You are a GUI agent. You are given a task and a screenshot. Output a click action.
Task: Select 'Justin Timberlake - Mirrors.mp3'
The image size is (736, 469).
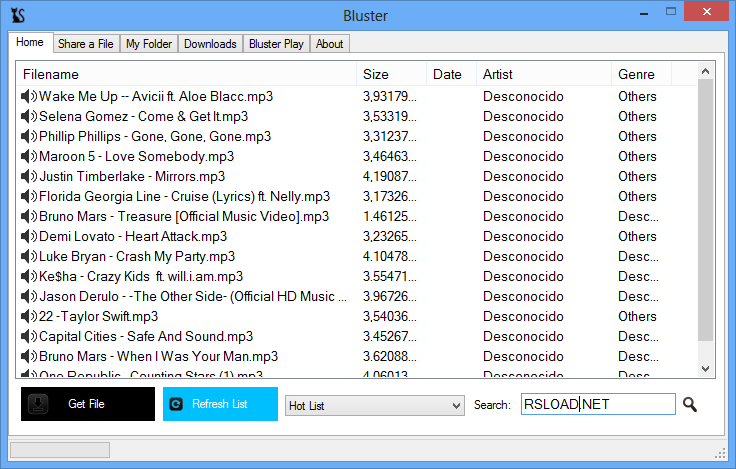click(x=132, y=177)
